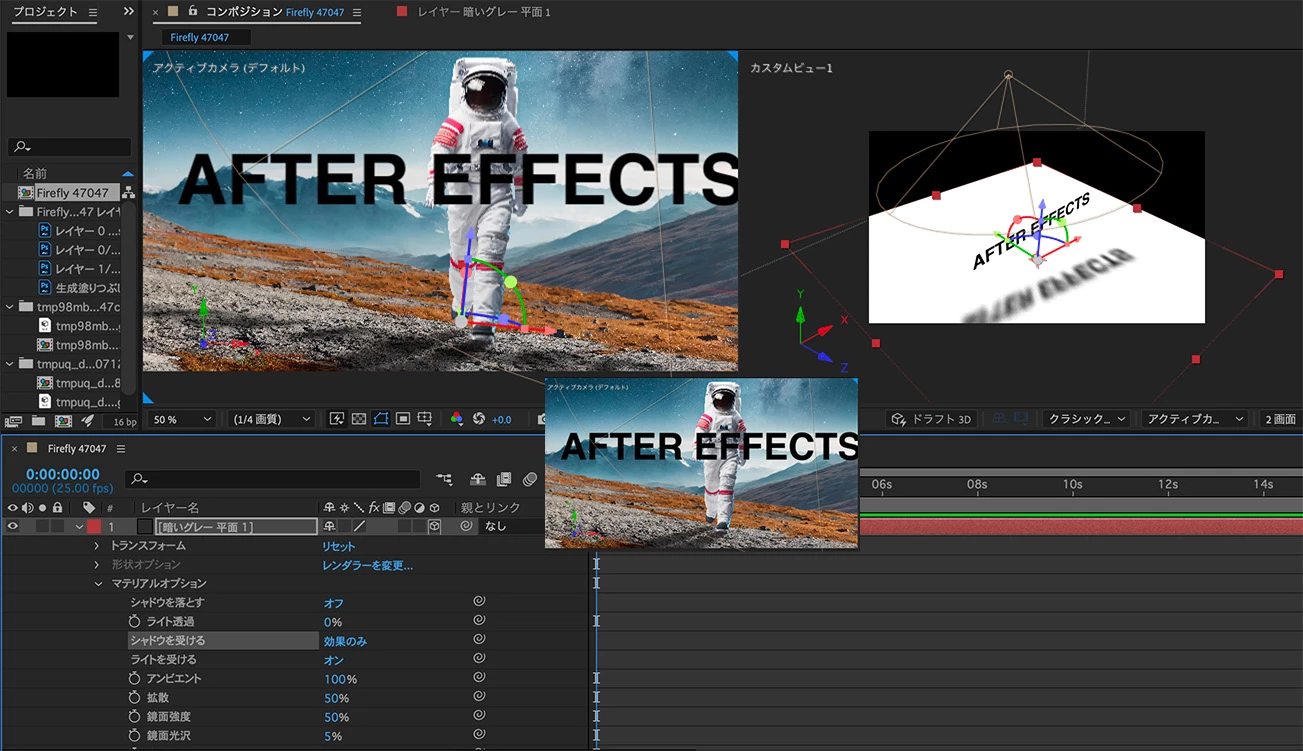1303x751 pixels.
Task: Create a new composition from Project footer
Action: coord(63,421)
